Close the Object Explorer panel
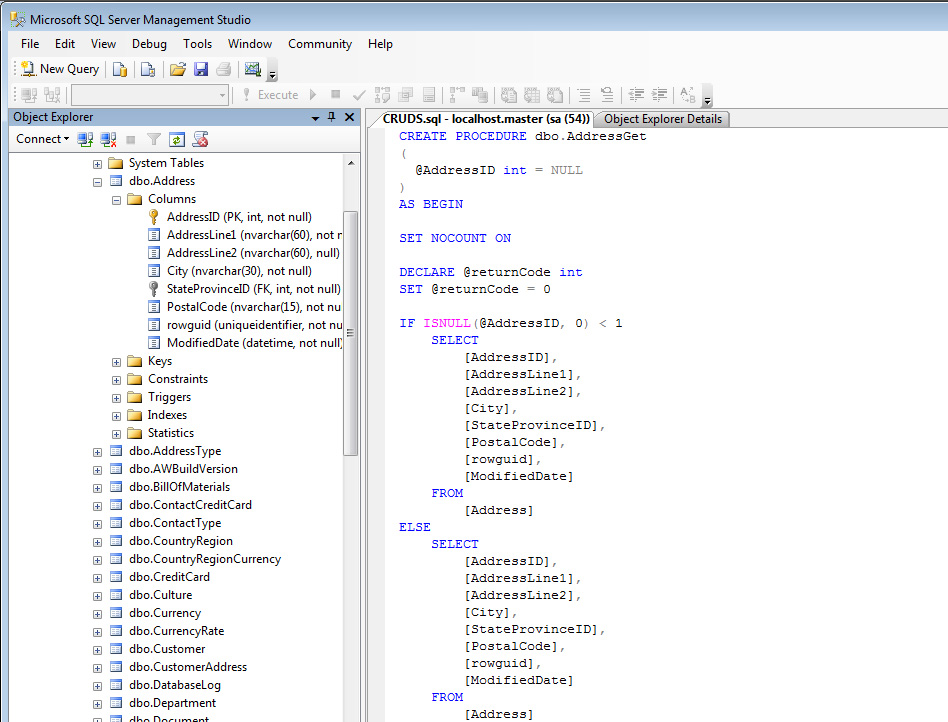Screen dimensions: 948x722 click(x=349, y=117)
